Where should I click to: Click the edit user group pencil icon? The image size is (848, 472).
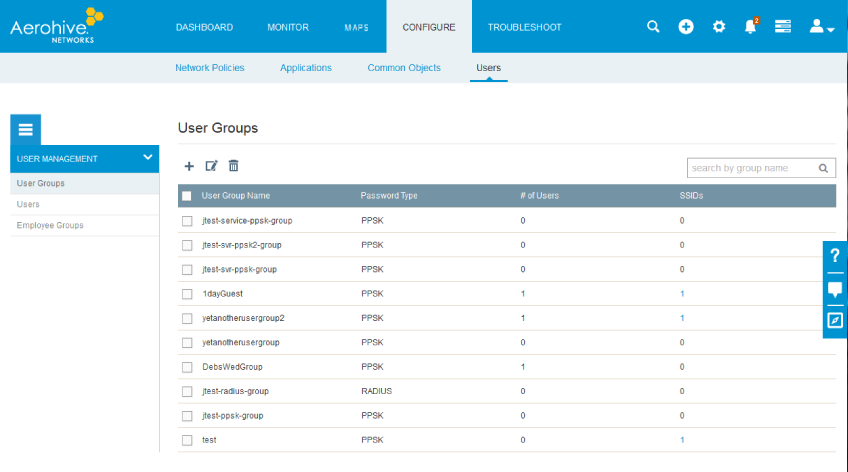pyautogui.click(x=211, y=166)
